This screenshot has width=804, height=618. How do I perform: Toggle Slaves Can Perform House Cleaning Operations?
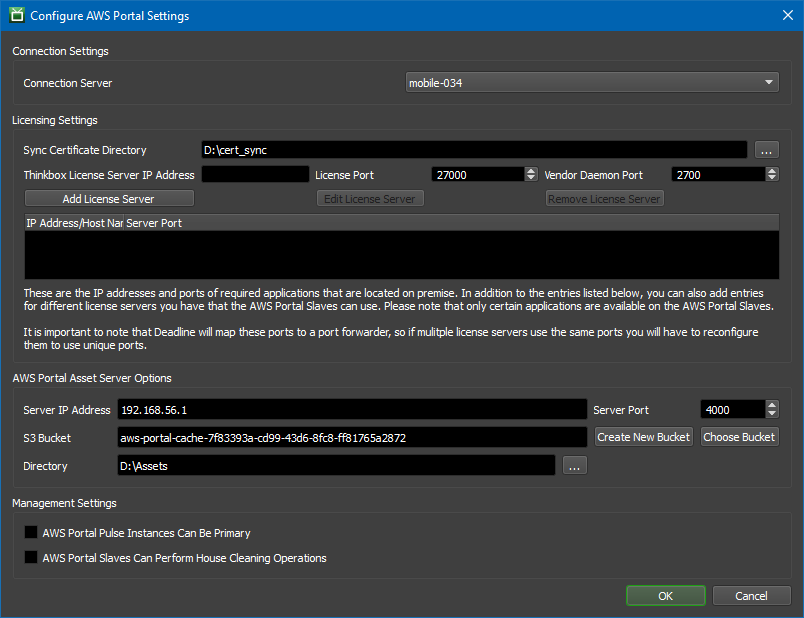[31, 558]
